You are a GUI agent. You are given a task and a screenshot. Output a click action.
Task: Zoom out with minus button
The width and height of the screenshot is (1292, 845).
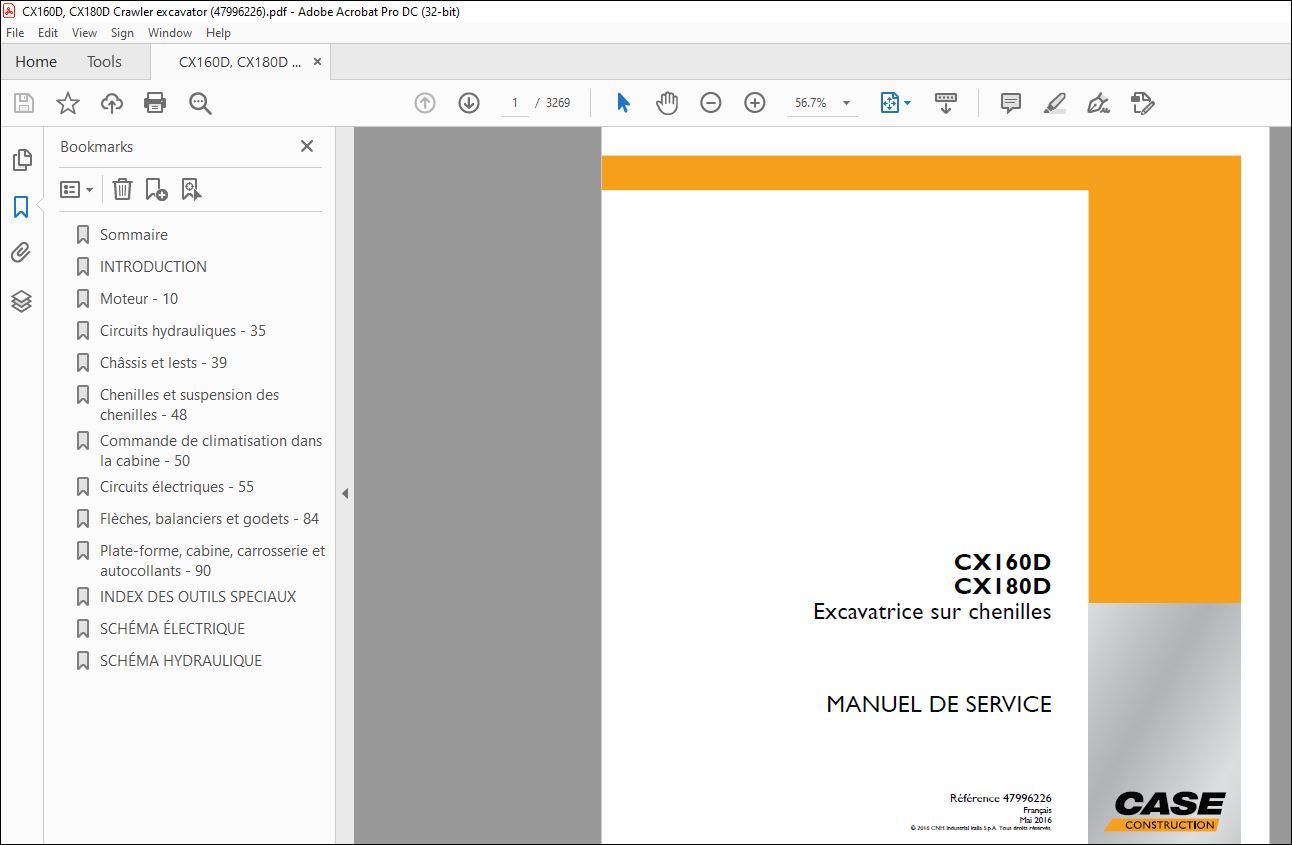[711, 103]
